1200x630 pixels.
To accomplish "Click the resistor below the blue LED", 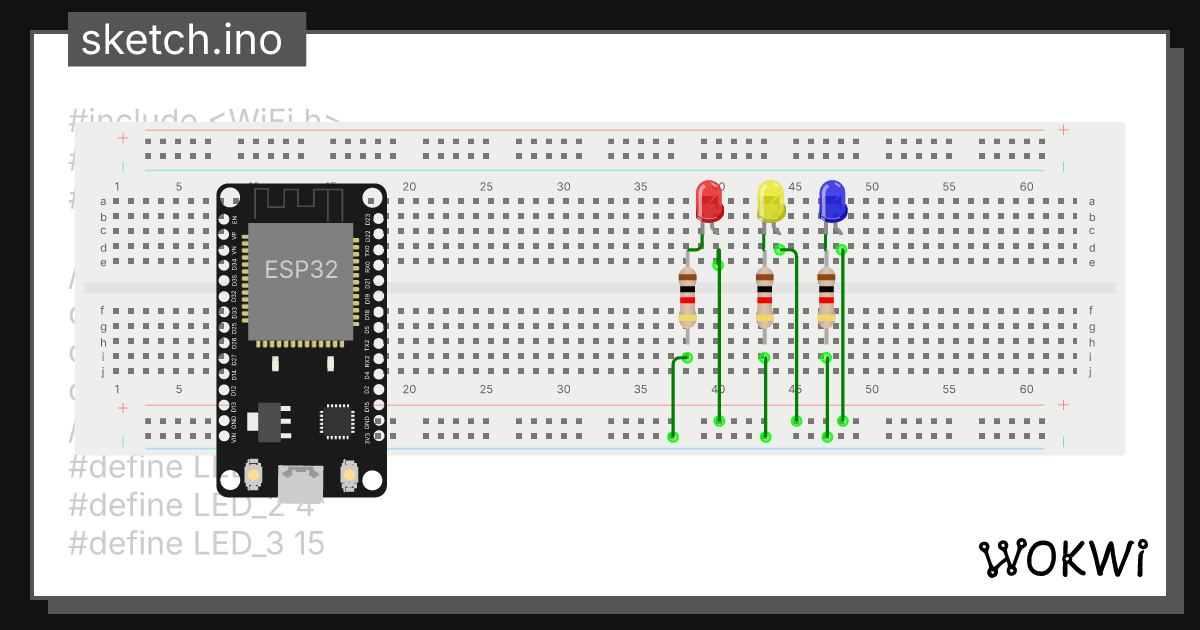I will (826, 298).
